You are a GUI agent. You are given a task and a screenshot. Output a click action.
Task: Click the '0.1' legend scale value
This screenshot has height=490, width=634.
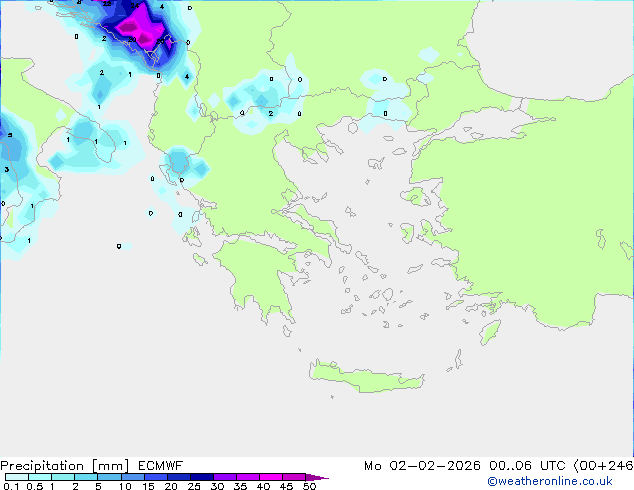coord(11,486)
